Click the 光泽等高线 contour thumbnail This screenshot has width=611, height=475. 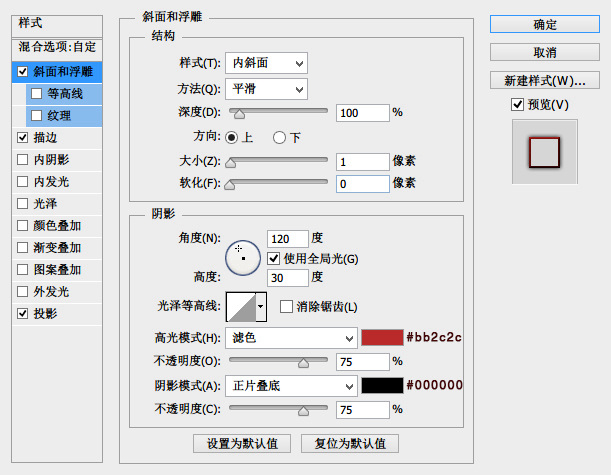tap(241, 307)
